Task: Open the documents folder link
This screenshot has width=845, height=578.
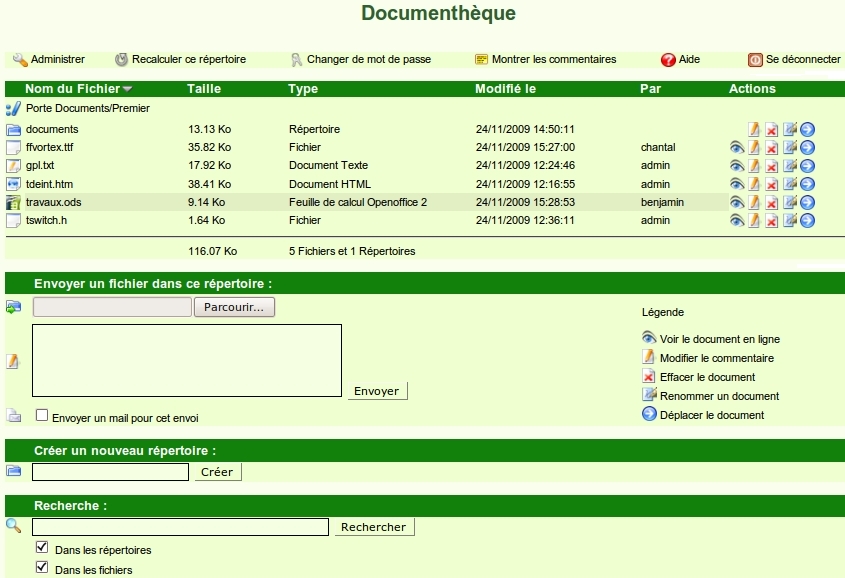Action: (52, 130)
